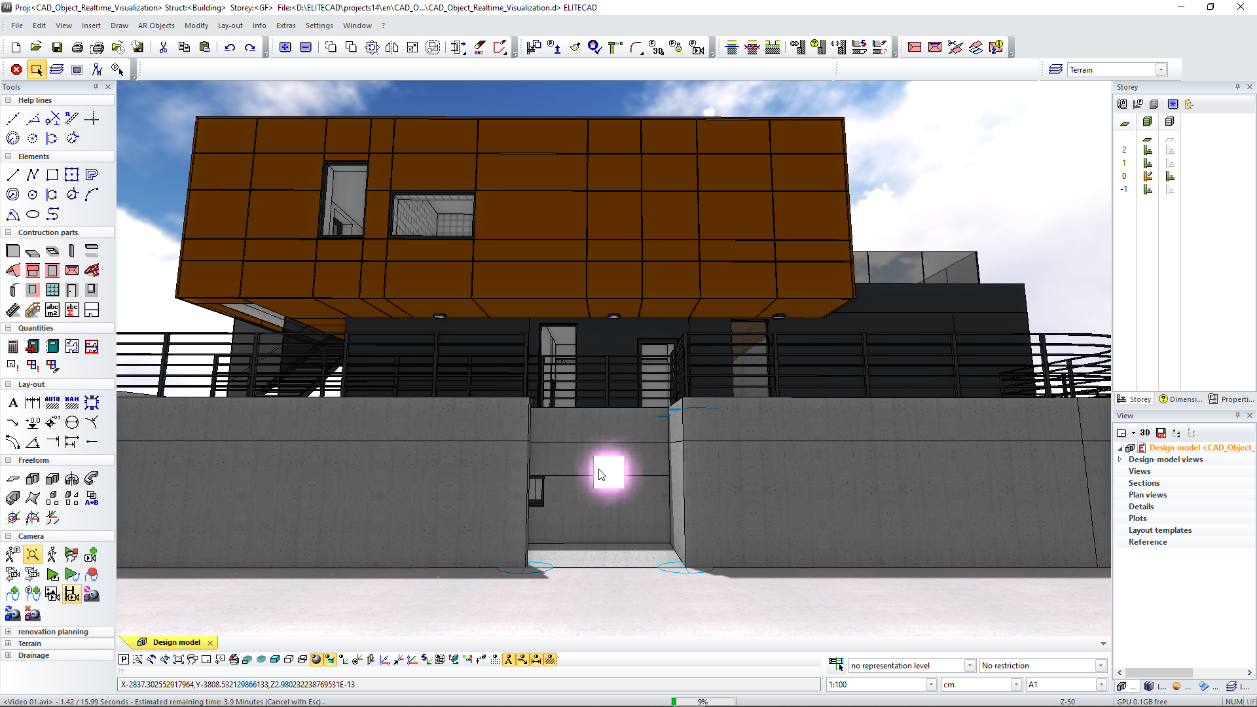Screen dimensions: 1257x707
Task: Select a wall tool in Construction parts section
Action: [x=14, y=248]
